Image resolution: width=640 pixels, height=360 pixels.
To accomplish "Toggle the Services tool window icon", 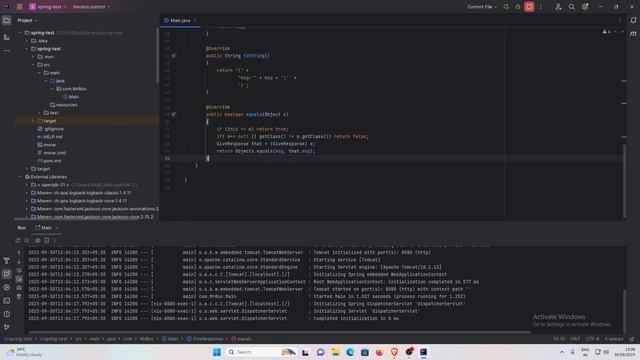I will (x=7, y=287).
